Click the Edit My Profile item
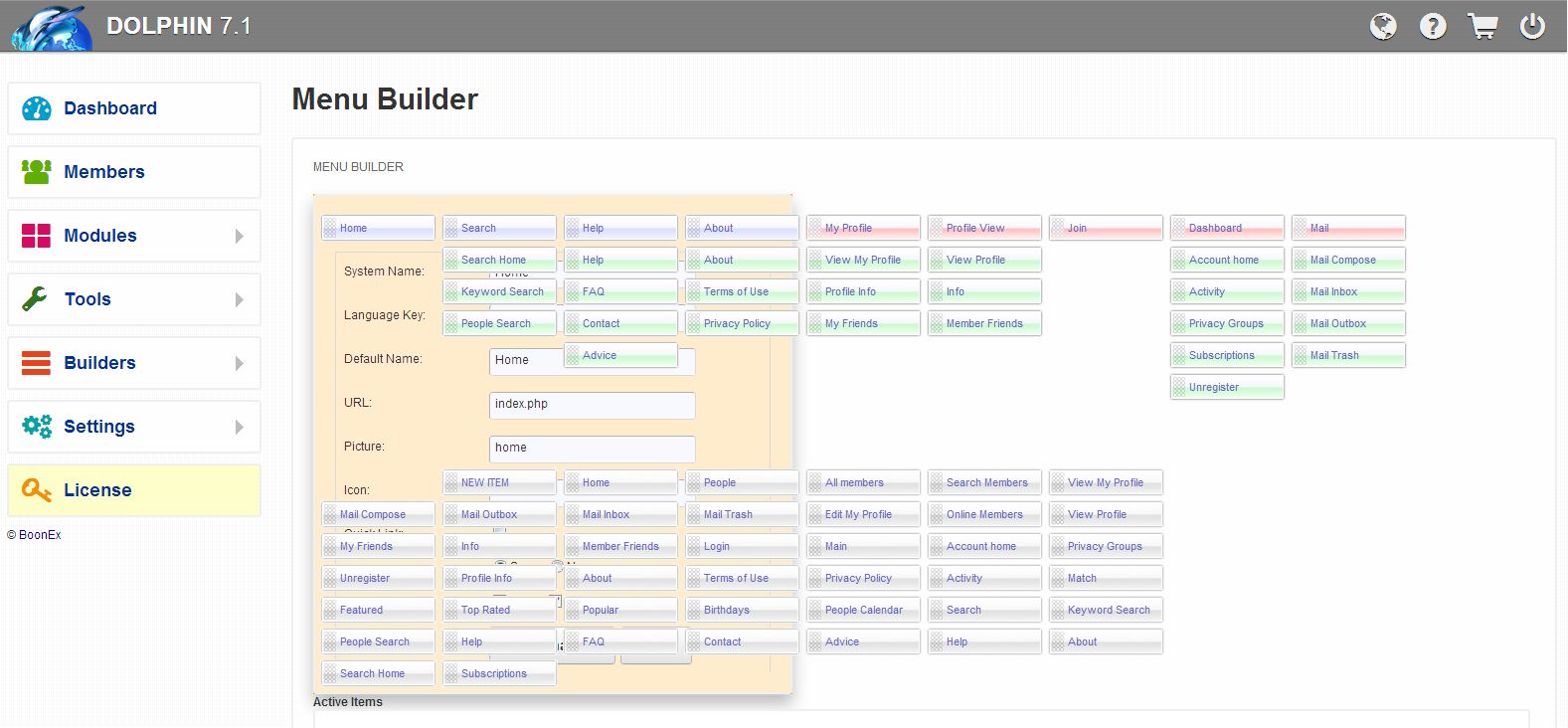1568x728 pixels. click(863, 514)
